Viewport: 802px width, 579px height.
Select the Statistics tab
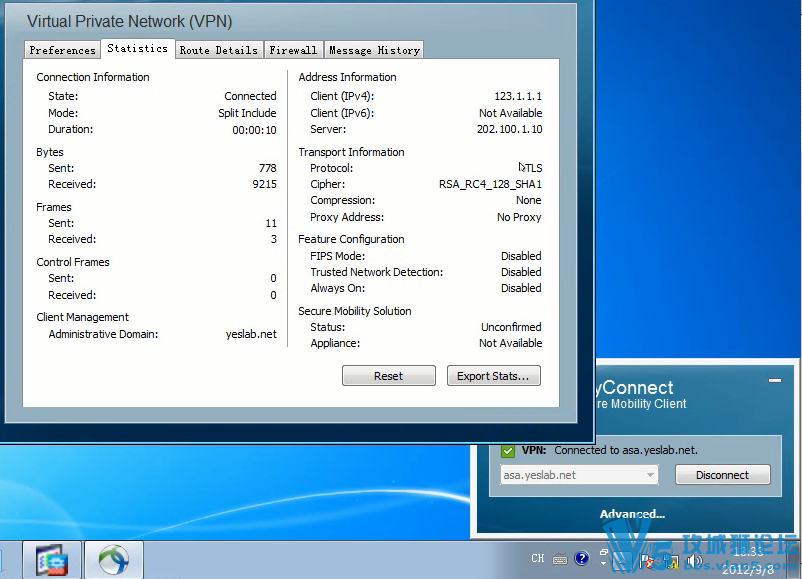click(x=137, y=48)
